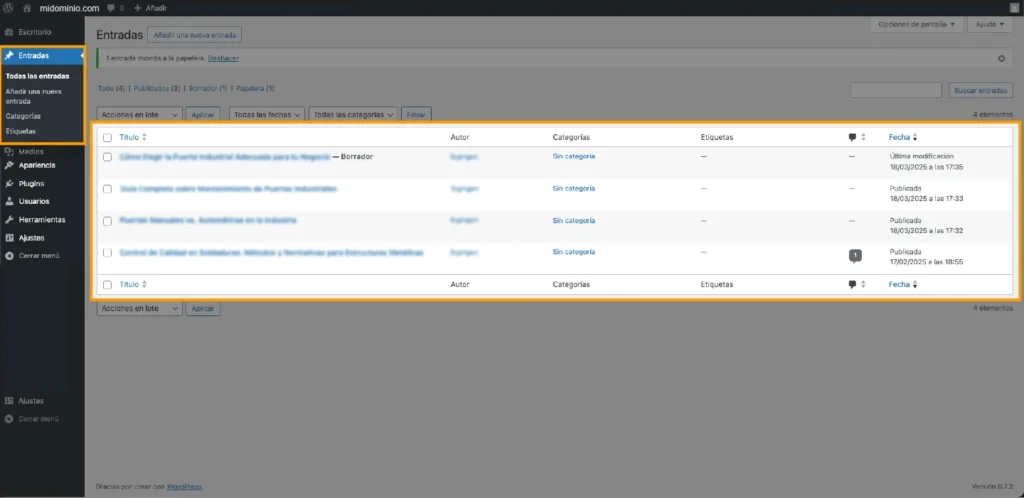Open the Acciones en lote dropdown below the table
1024x498 pixels.
pyautogui.click(x=139, y=308)
